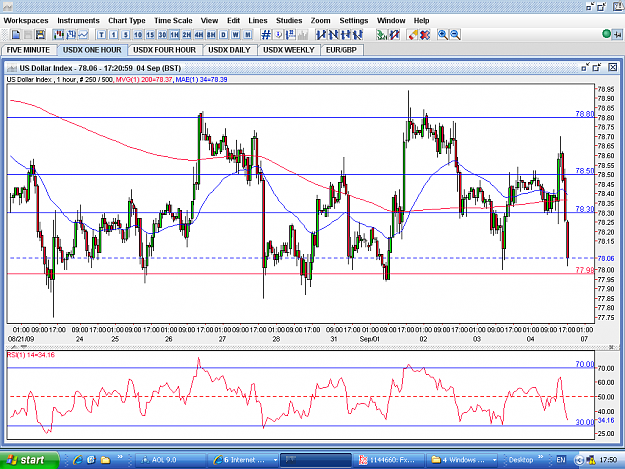Select the weekly (W) time scale button
Viewport: 625px width, 469px height.
pos(236,35)
